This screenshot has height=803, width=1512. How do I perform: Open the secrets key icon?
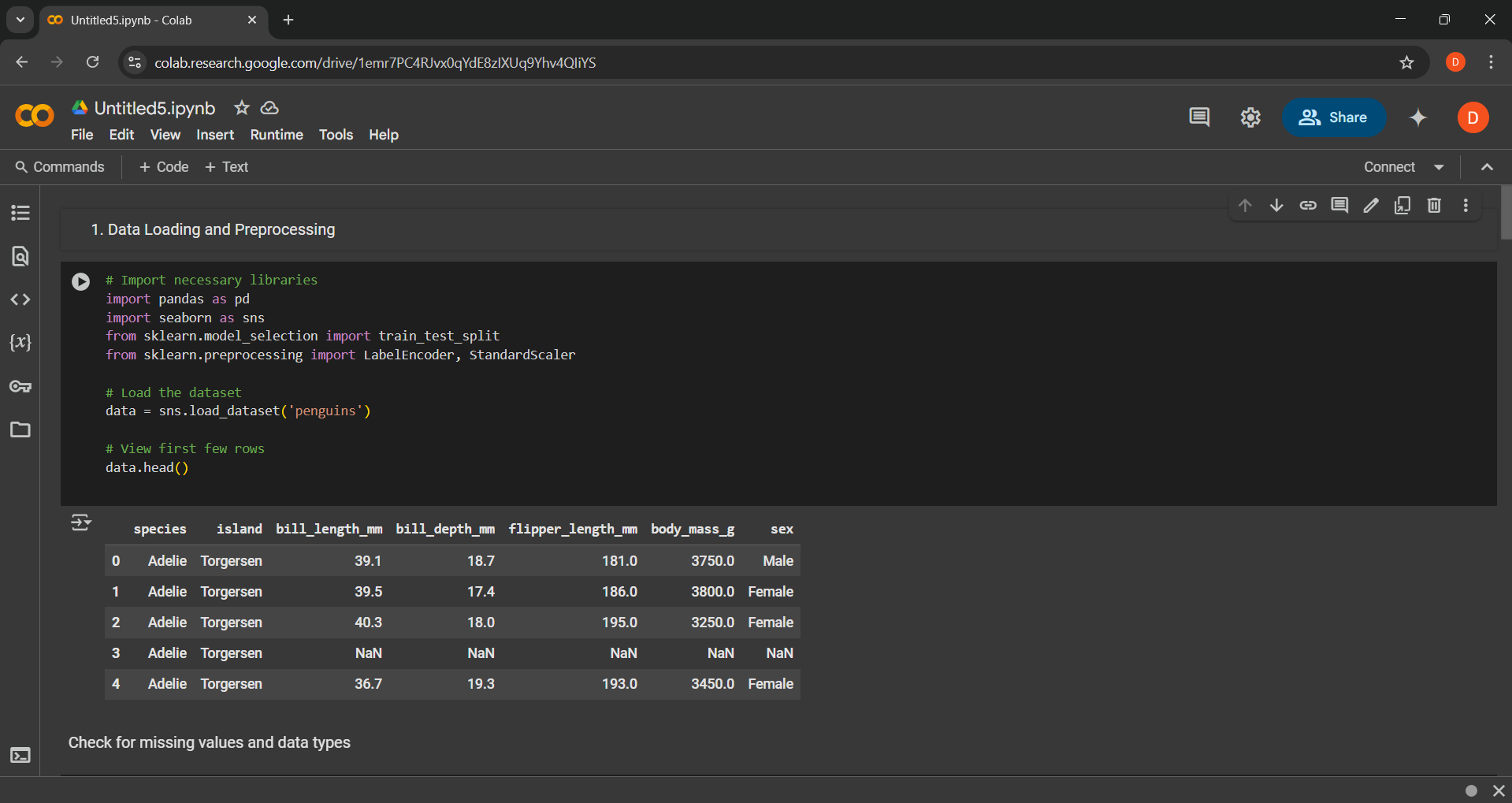(20, 386)
